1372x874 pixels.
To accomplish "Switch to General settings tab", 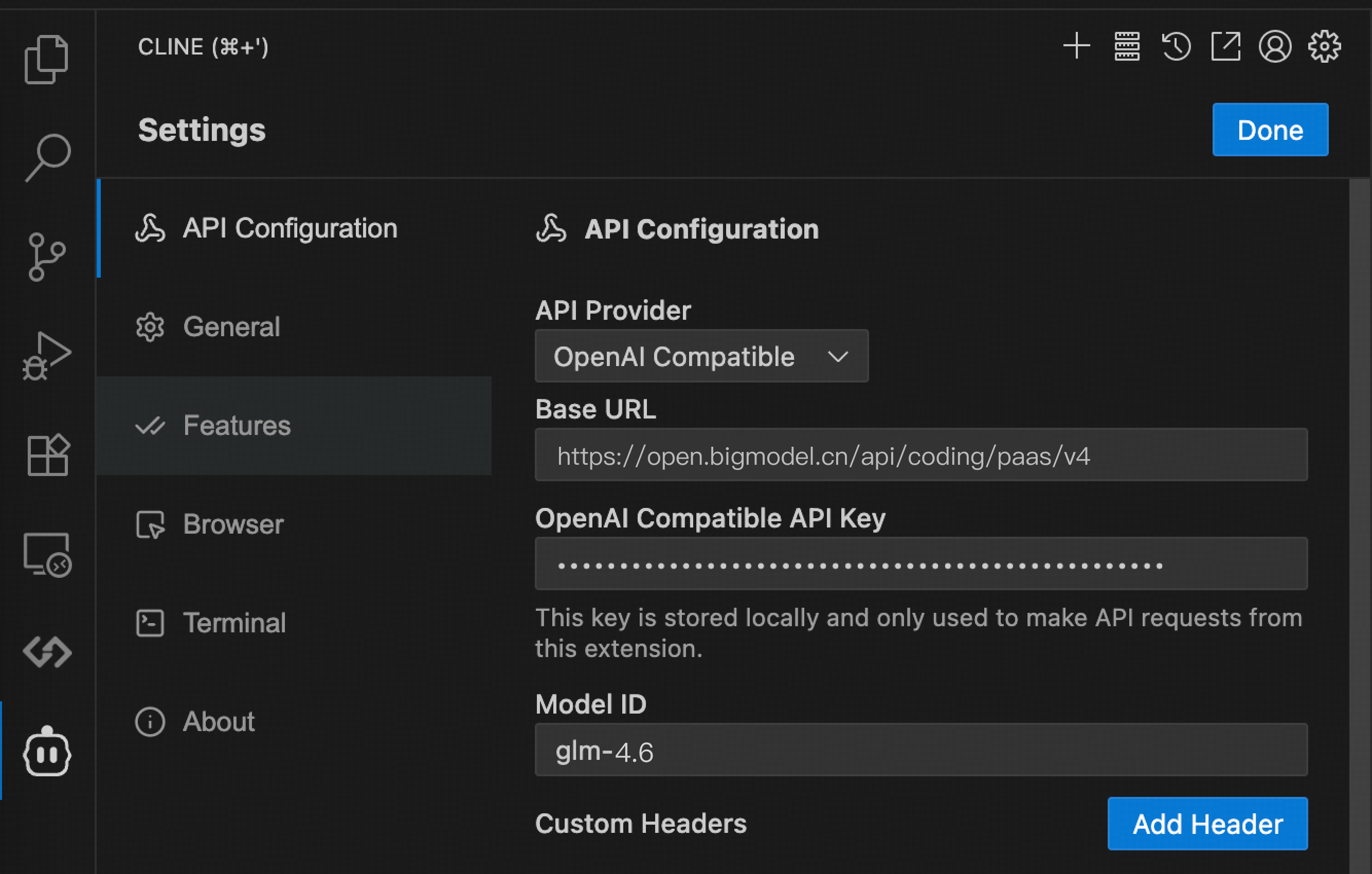I will pos(231,327).
